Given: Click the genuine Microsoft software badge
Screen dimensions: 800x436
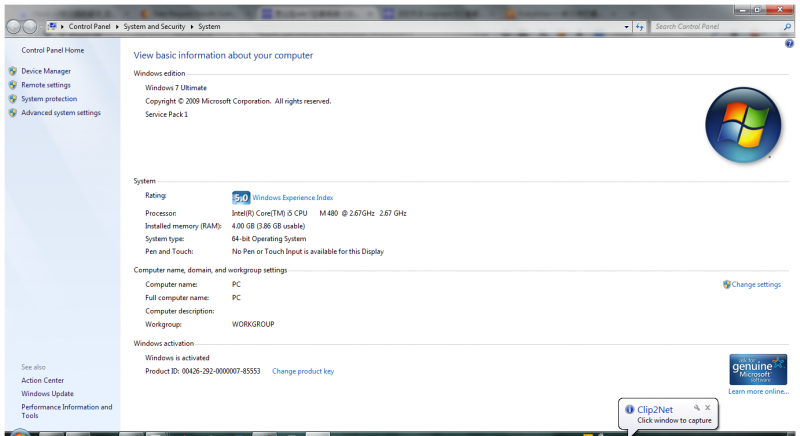Looking at the screenshot, I should pos(758,369).
